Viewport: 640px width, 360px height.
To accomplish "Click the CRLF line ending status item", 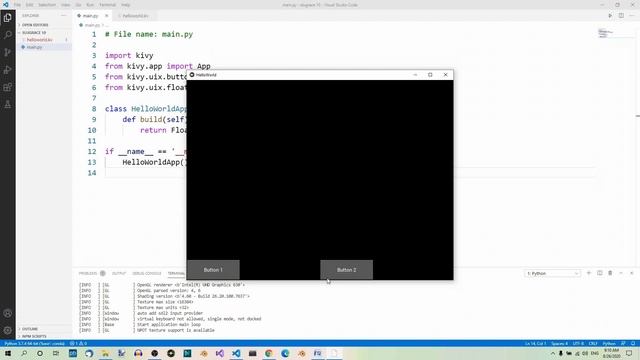I will tap(593, 344).
